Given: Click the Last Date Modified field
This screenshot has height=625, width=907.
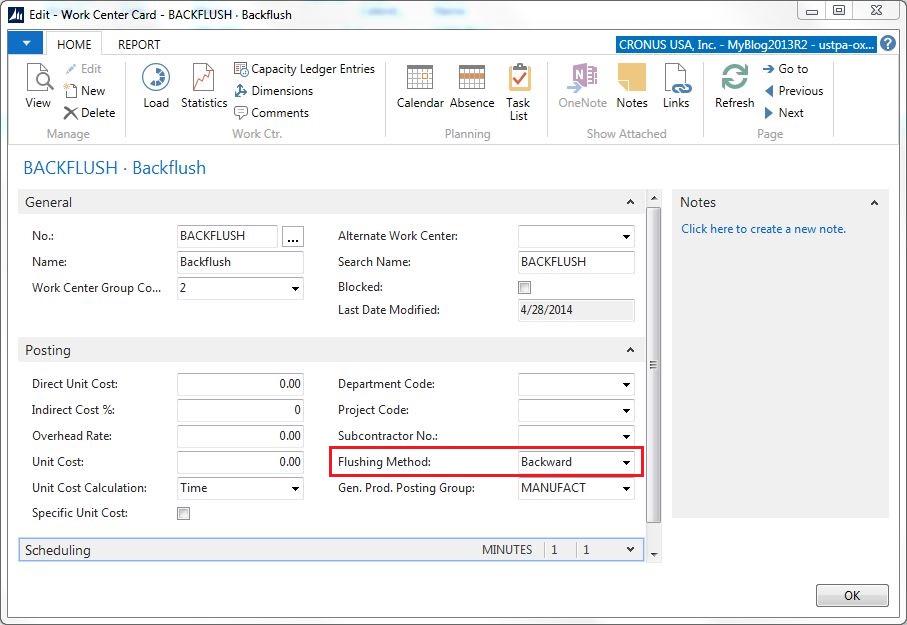Looking at the screenshot, I should [x=576, y=310].
